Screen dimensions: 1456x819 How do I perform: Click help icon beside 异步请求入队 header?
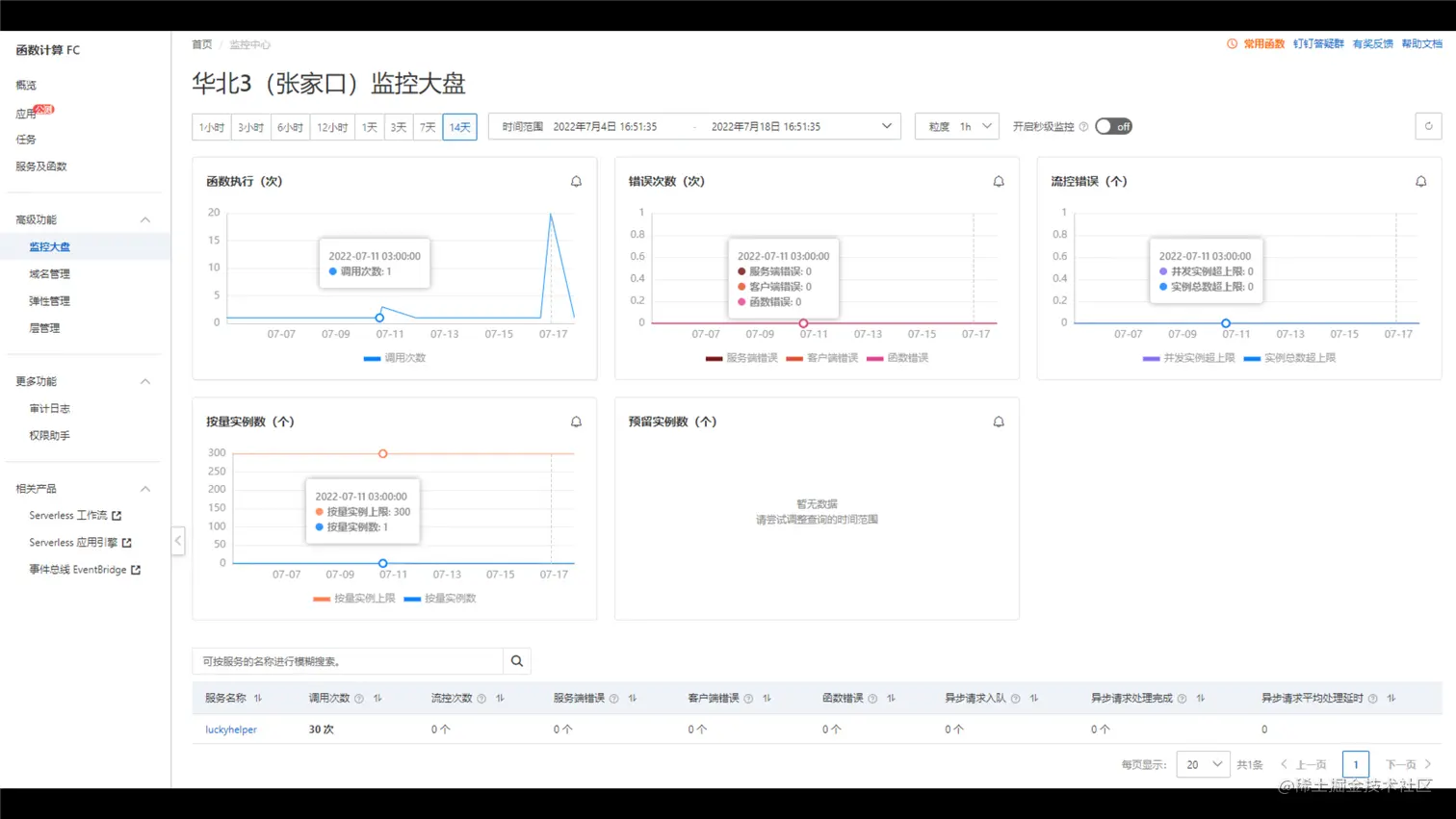1015,699
